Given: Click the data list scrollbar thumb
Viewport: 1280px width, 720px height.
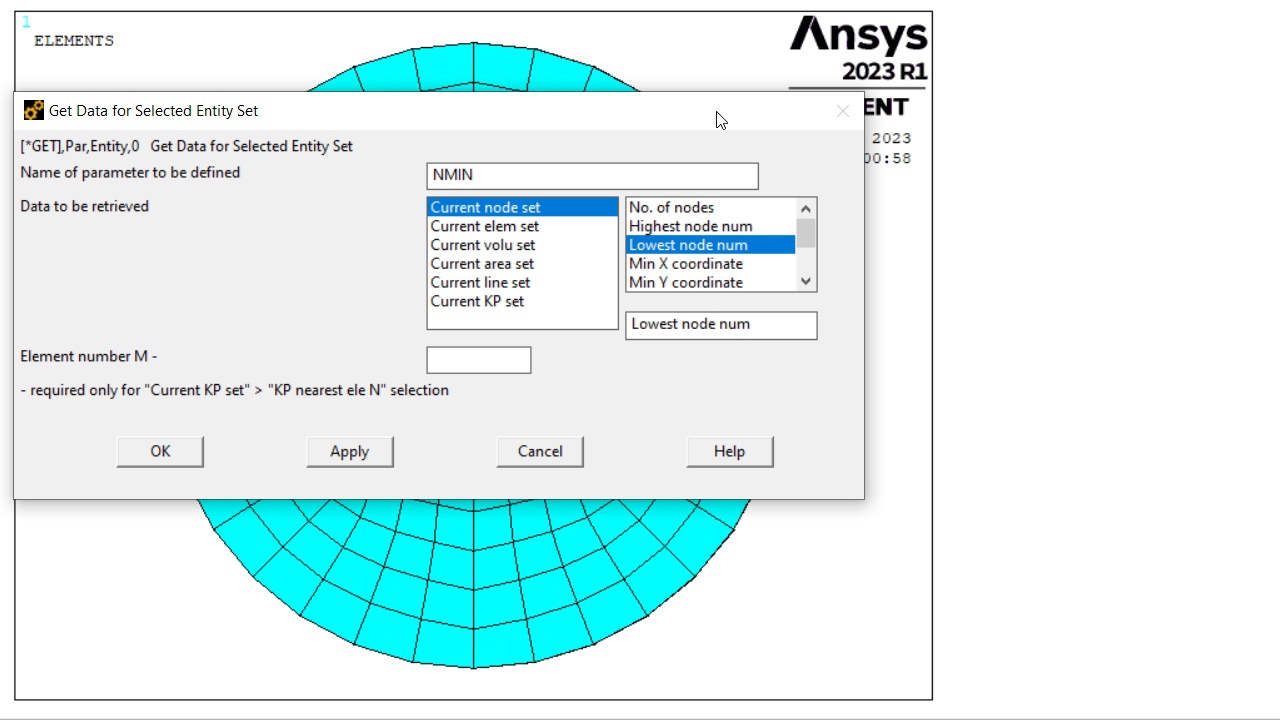Looking at the screenshot, I should point(806,233).
